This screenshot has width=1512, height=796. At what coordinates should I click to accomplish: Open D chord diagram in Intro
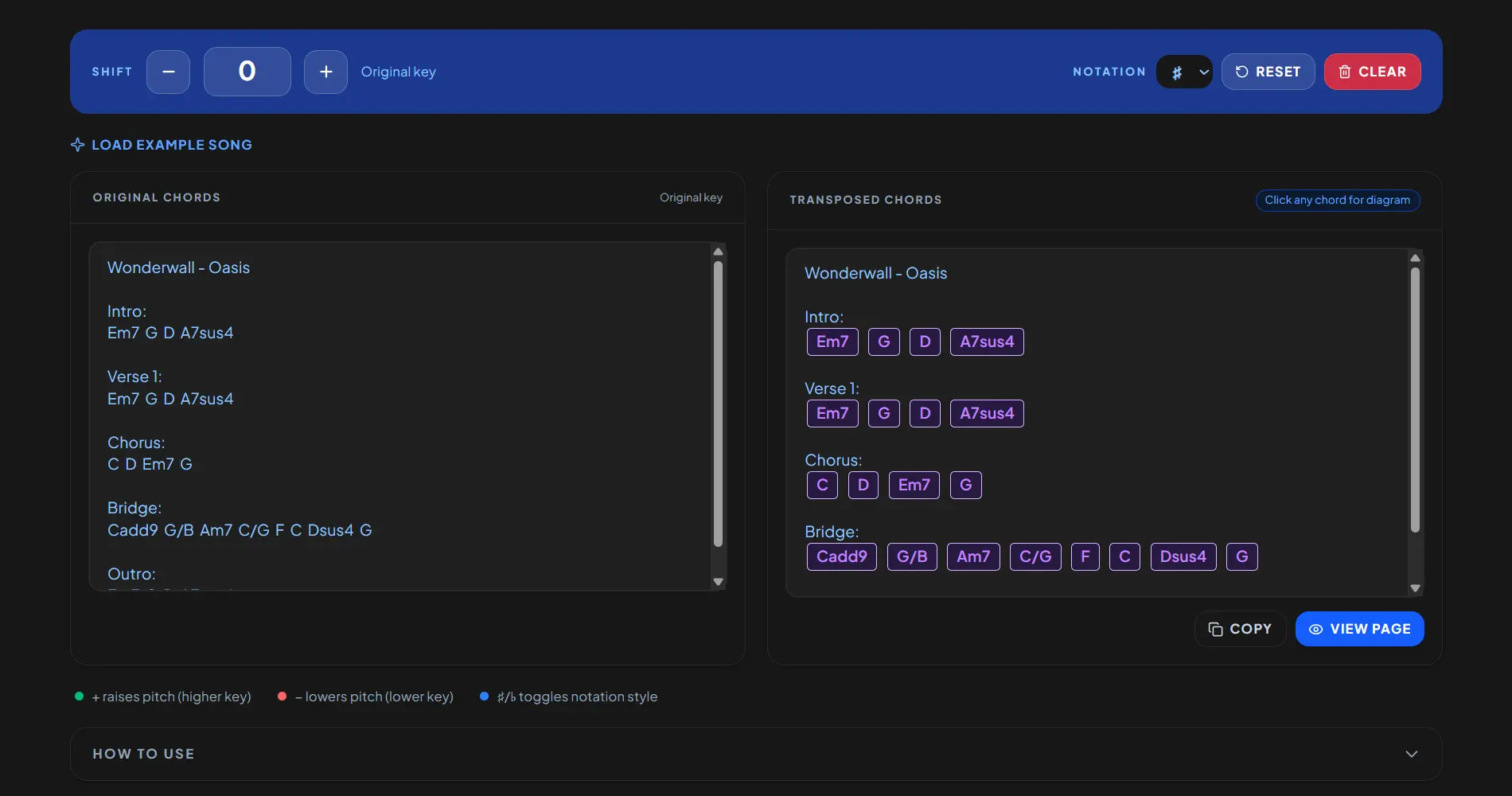[925, 341]
